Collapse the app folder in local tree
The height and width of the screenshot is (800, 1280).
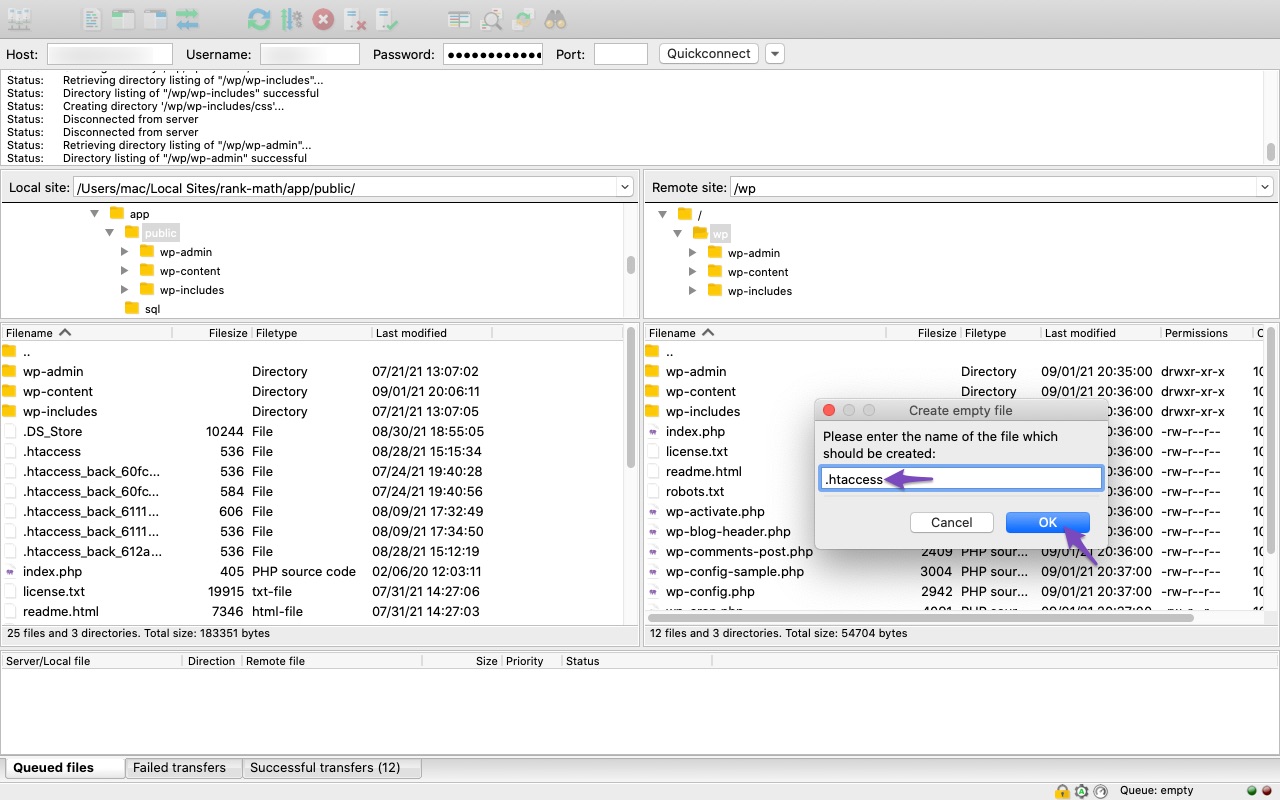coord(95,213)
